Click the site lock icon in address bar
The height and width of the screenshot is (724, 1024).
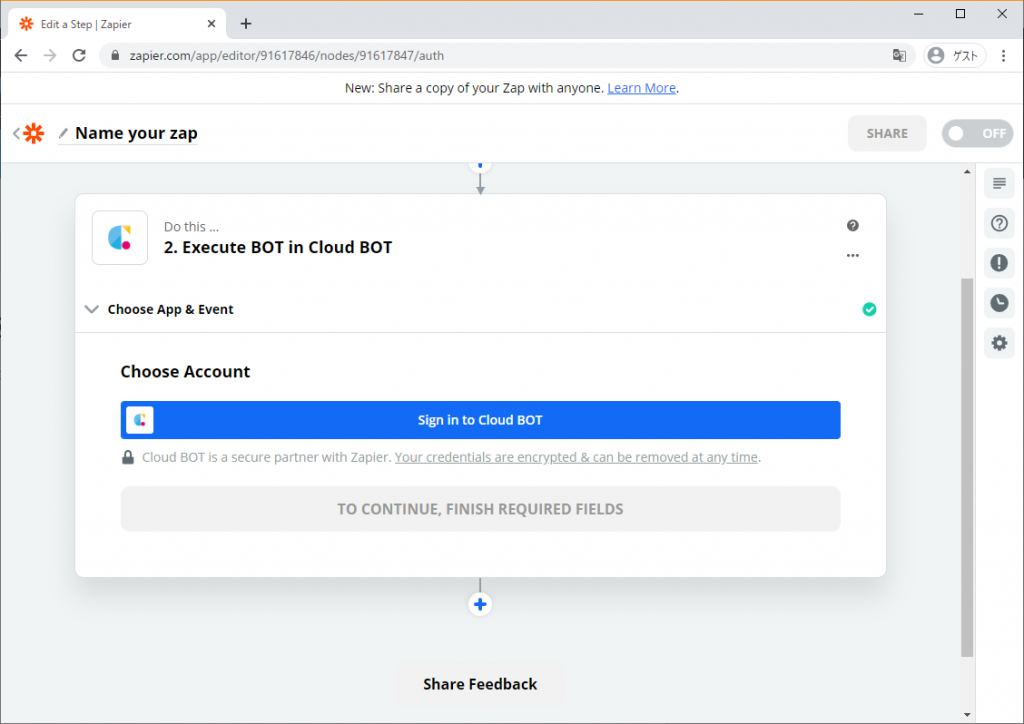[115, 55]
